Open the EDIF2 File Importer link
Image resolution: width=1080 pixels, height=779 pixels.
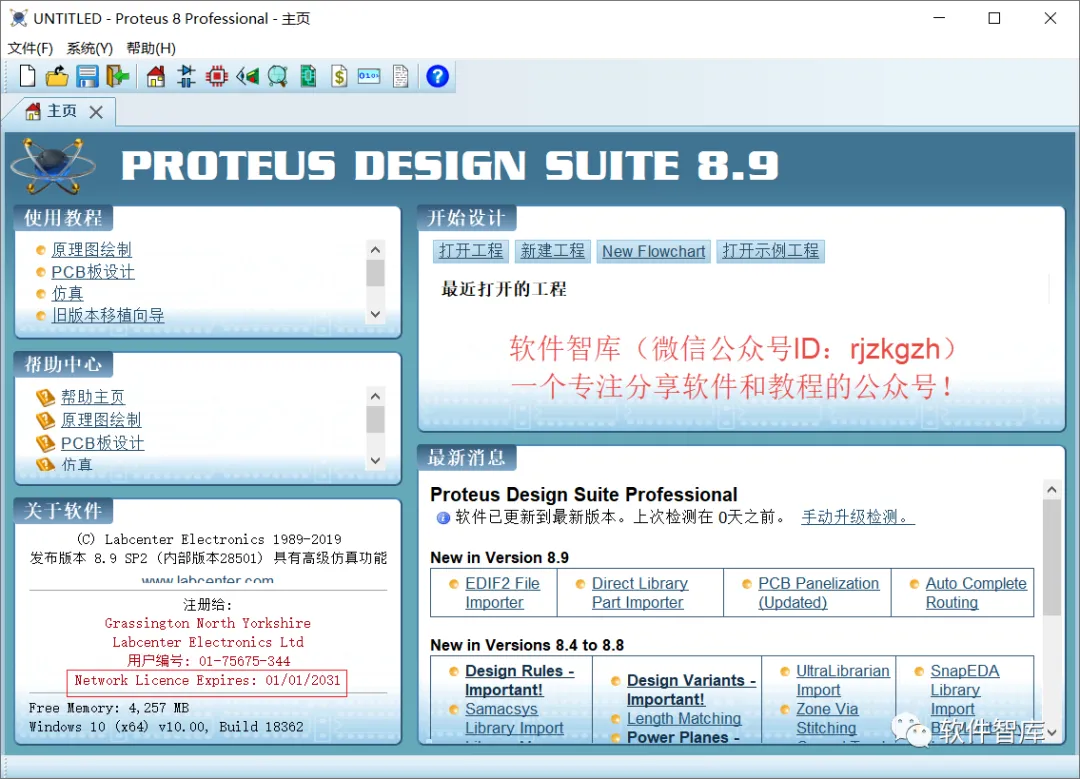pos(502,593)
